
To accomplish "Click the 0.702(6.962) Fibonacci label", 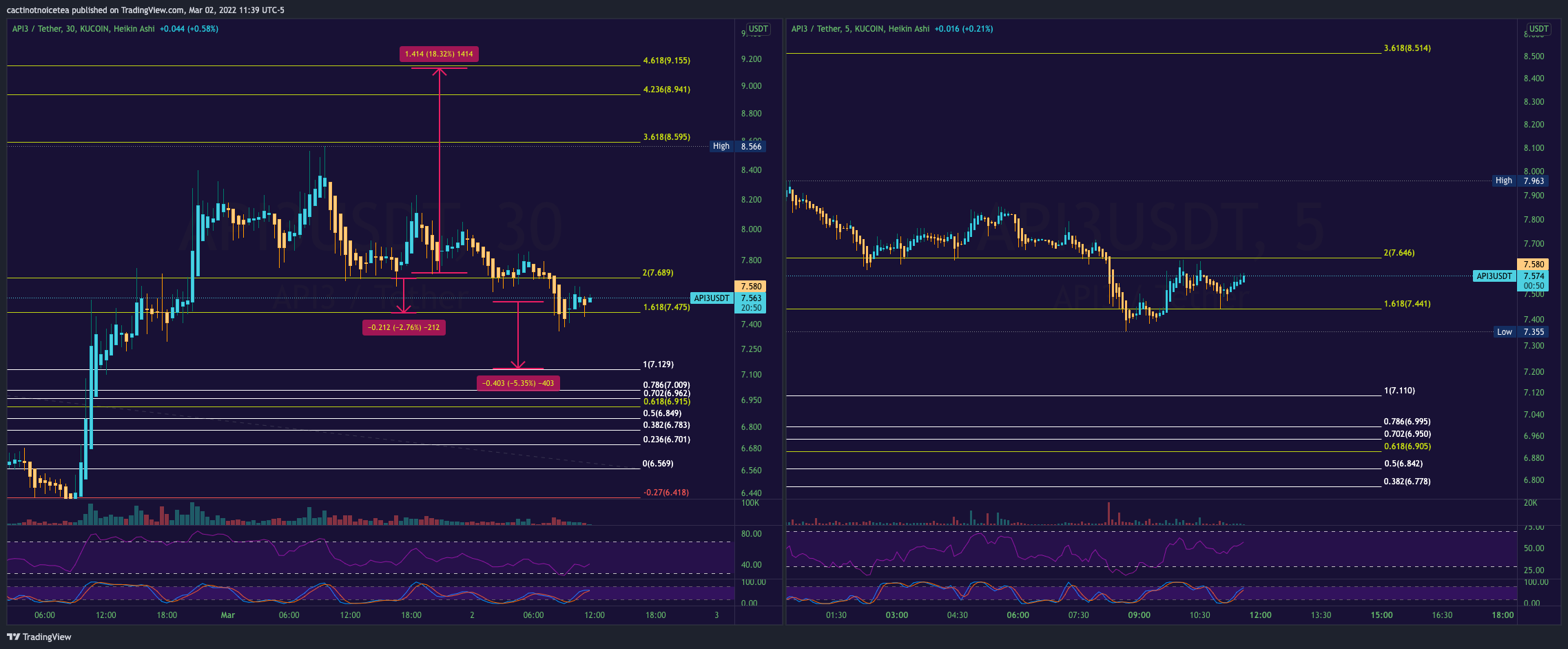I will click(x=666, y=393).
